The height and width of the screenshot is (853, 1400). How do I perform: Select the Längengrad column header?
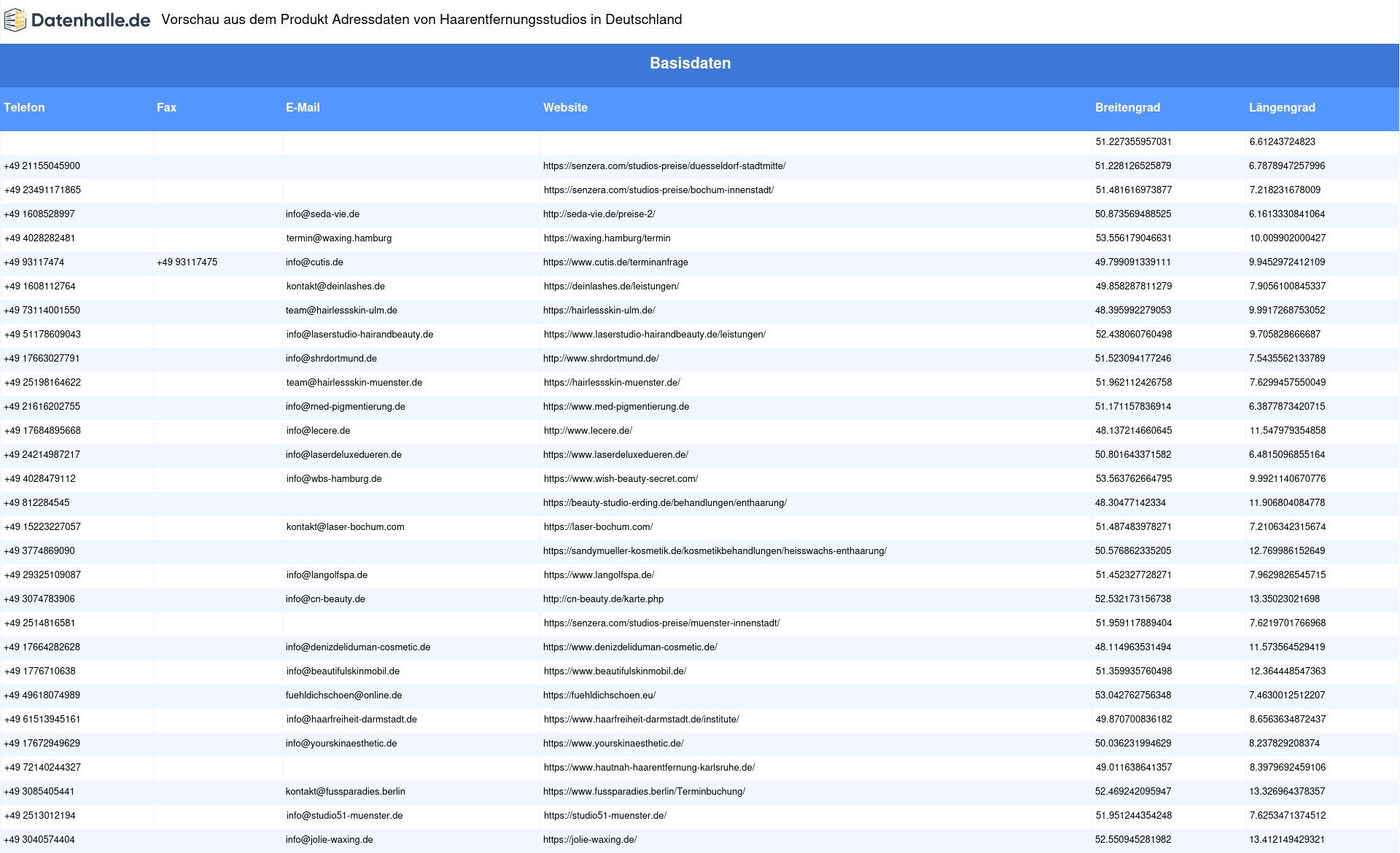(x=1282, y=107)
